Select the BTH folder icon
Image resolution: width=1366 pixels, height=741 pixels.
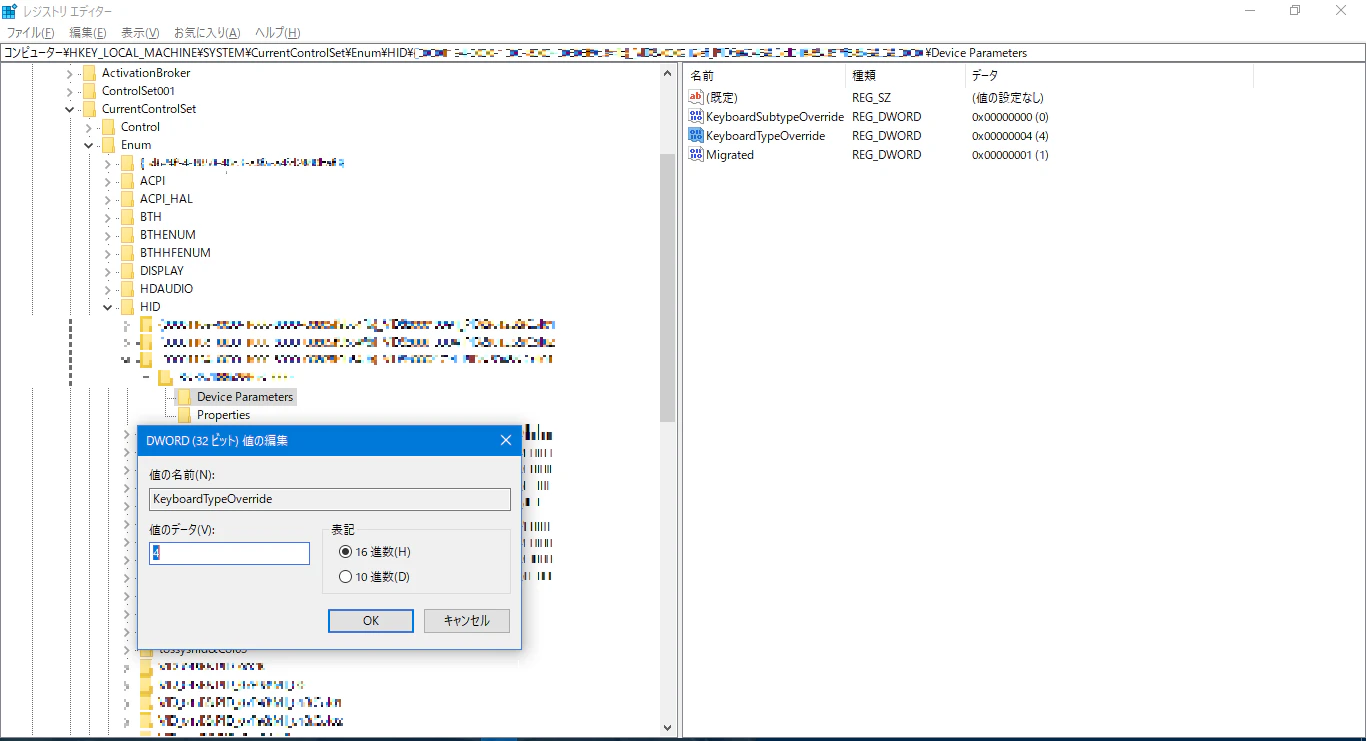127,217
